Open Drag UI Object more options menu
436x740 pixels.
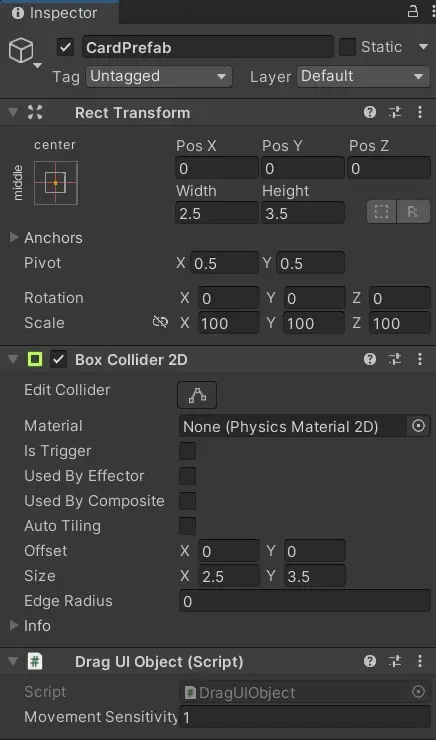point(419,662)
